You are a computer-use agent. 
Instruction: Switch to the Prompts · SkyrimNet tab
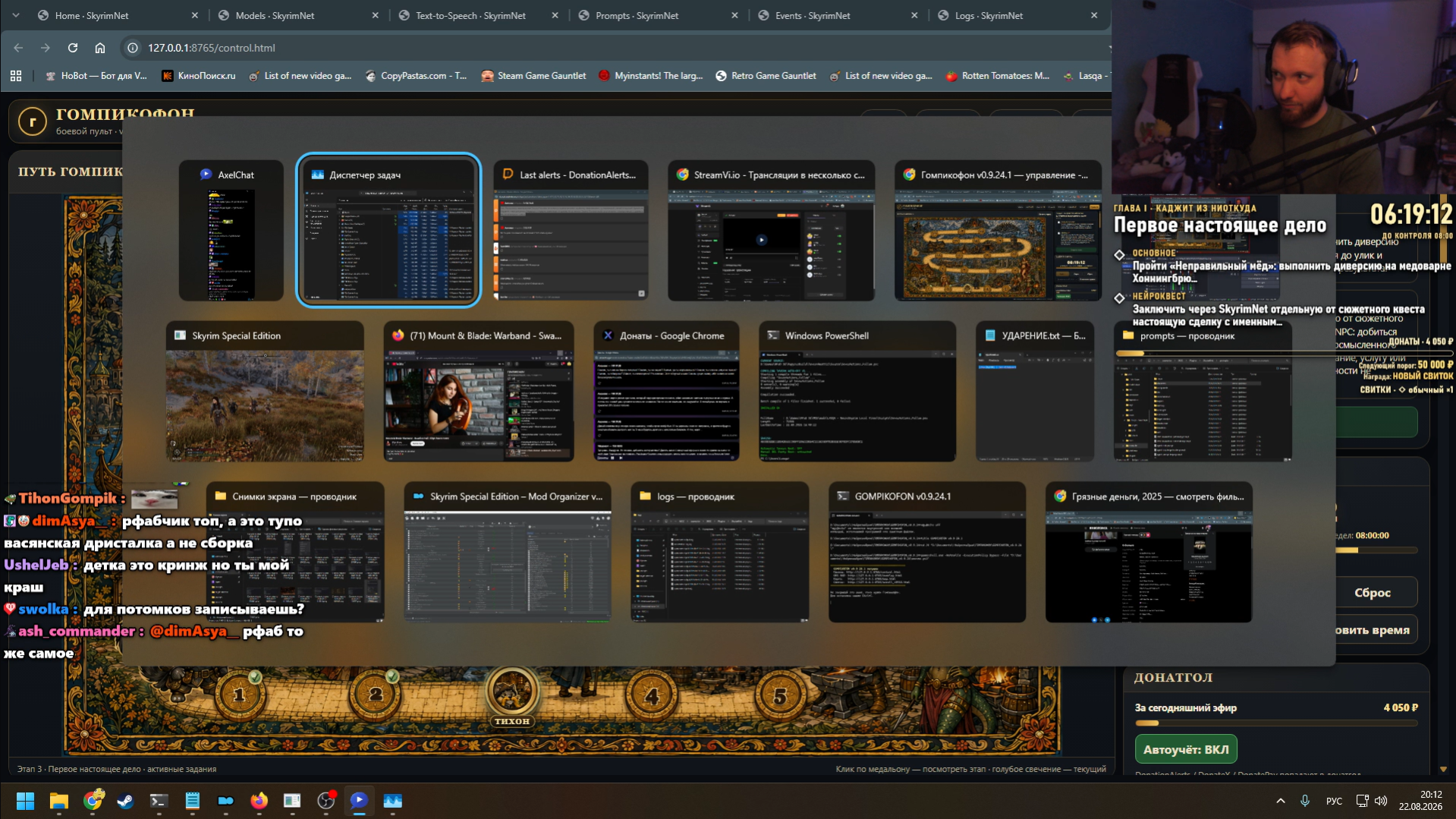point(658,15)
